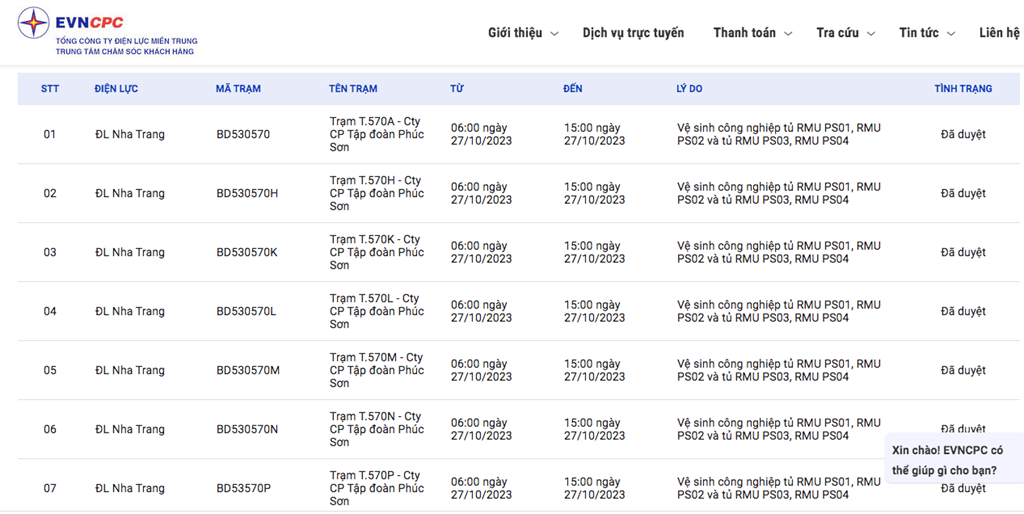Click the EVNCPC chat greeting bubble
1024x514 pixels.
[x=954, y=460]
